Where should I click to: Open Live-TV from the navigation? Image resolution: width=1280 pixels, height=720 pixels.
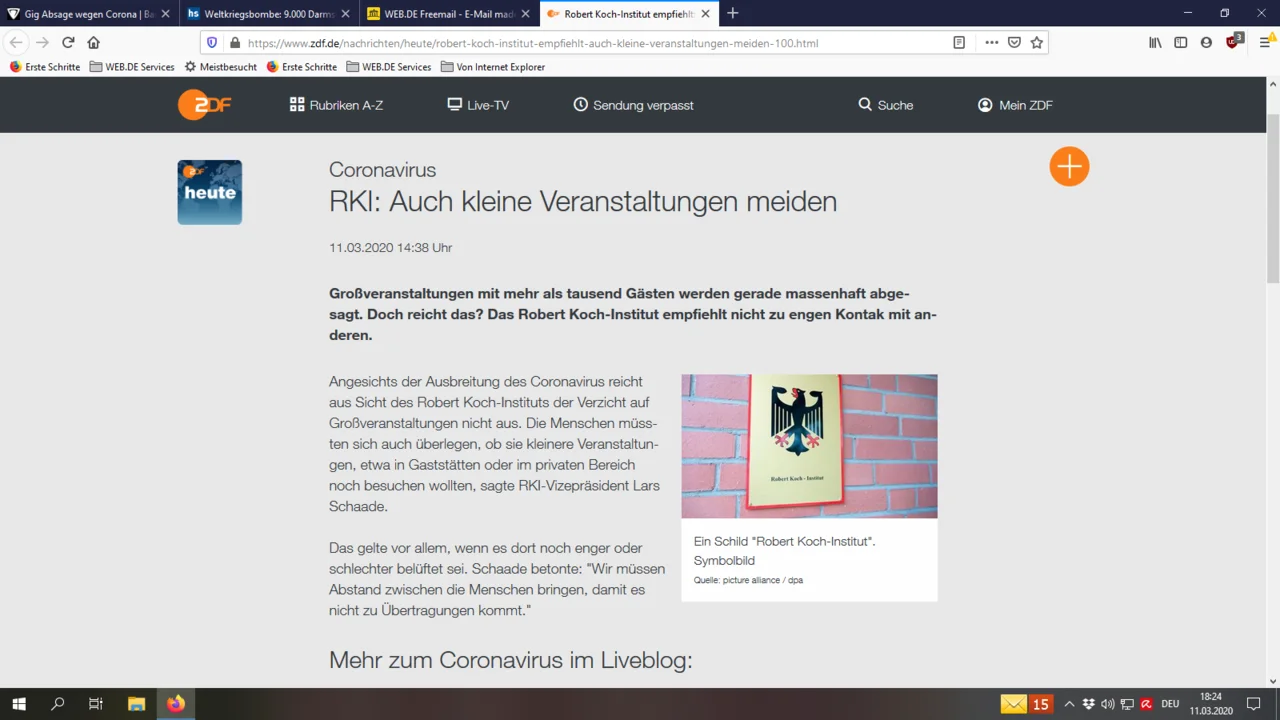(x=478, y=105)
